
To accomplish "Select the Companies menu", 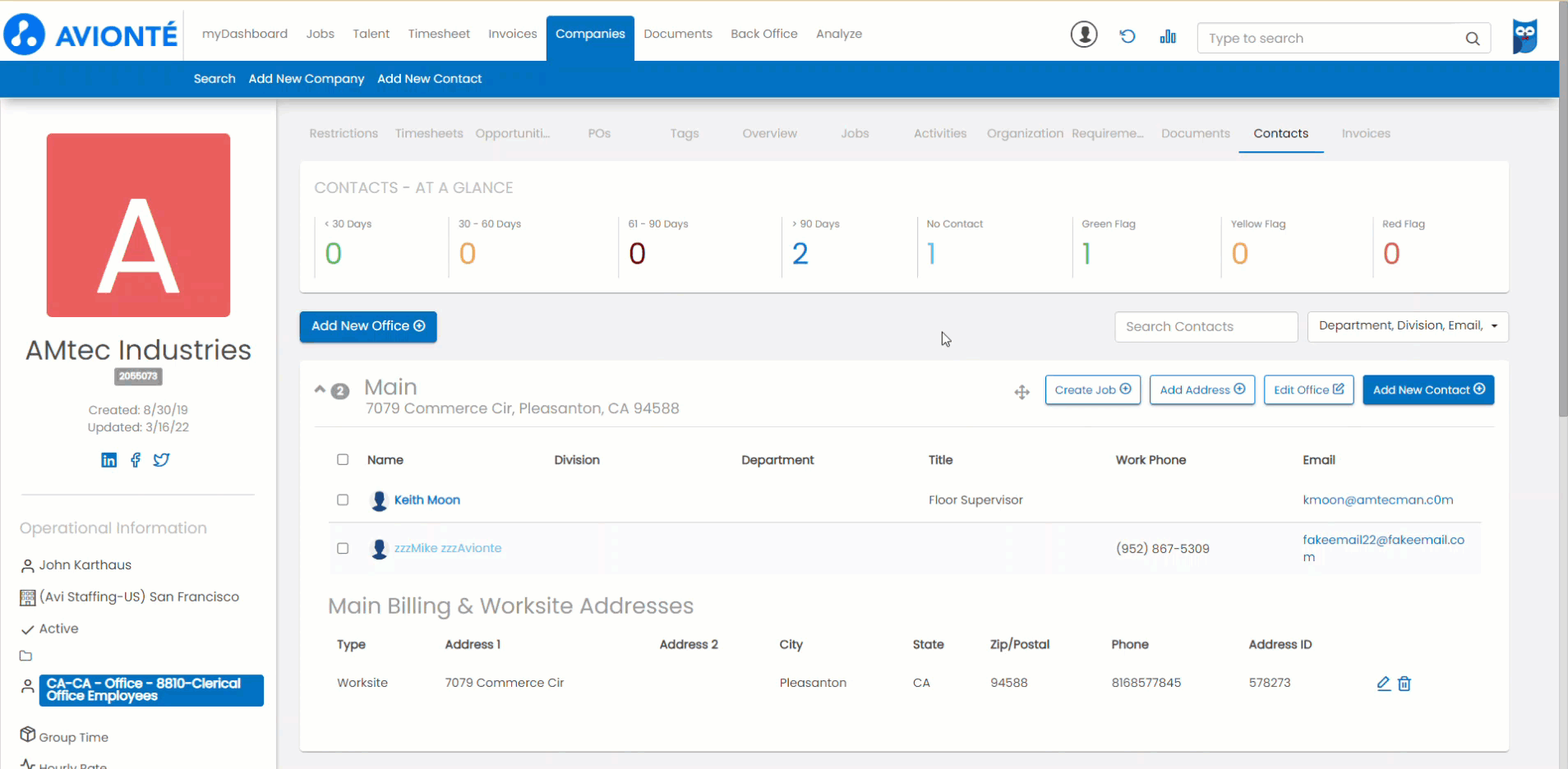I will pos(590,37).
